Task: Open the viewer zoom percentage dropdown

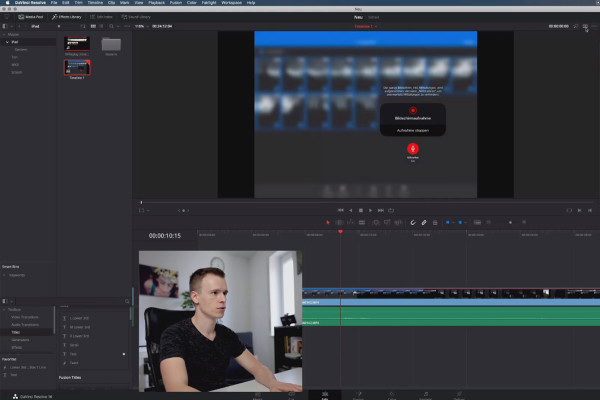Action: click(141, 26)
